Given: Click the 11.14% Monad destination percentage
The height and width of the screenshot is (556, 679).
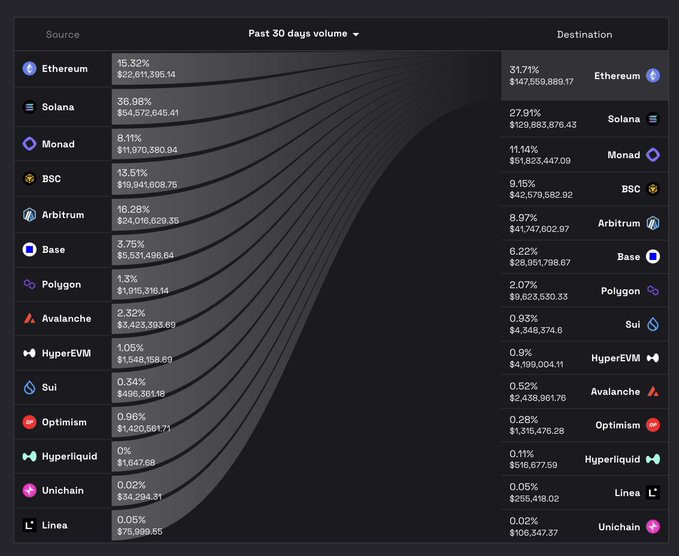Looking at the screenshot, I should 524,149.
